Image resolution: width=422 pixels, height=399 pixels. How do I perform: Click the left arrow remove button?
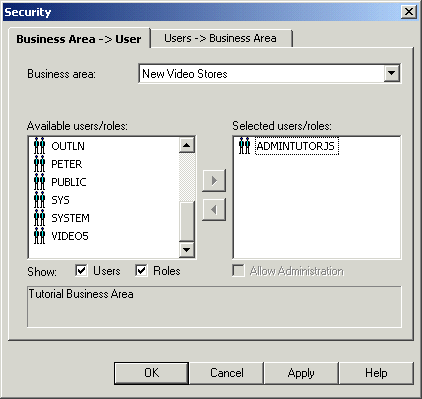[x=214, y=210]
